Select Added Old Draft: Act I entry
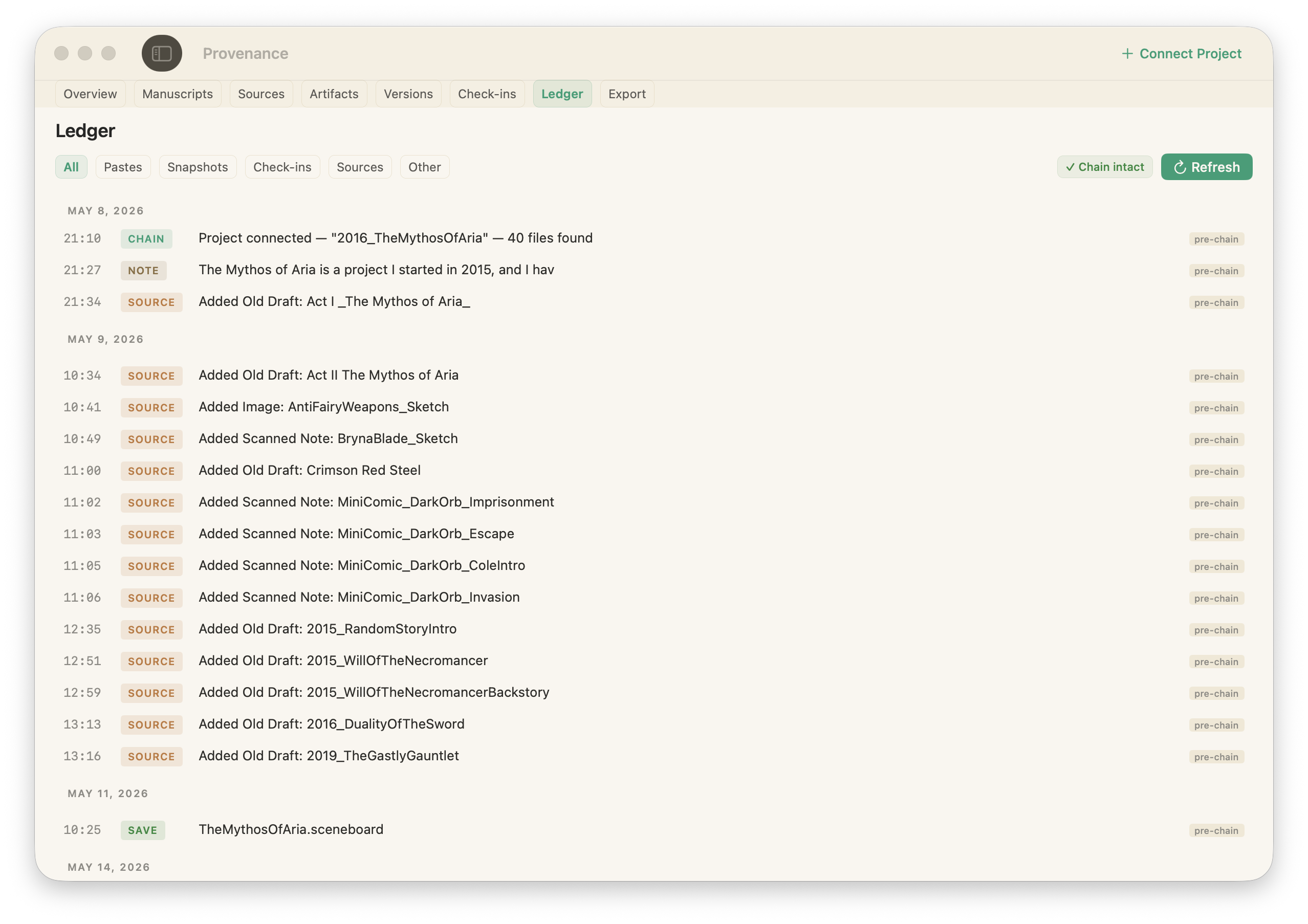1308x924 pixels. tap(653, 302)
